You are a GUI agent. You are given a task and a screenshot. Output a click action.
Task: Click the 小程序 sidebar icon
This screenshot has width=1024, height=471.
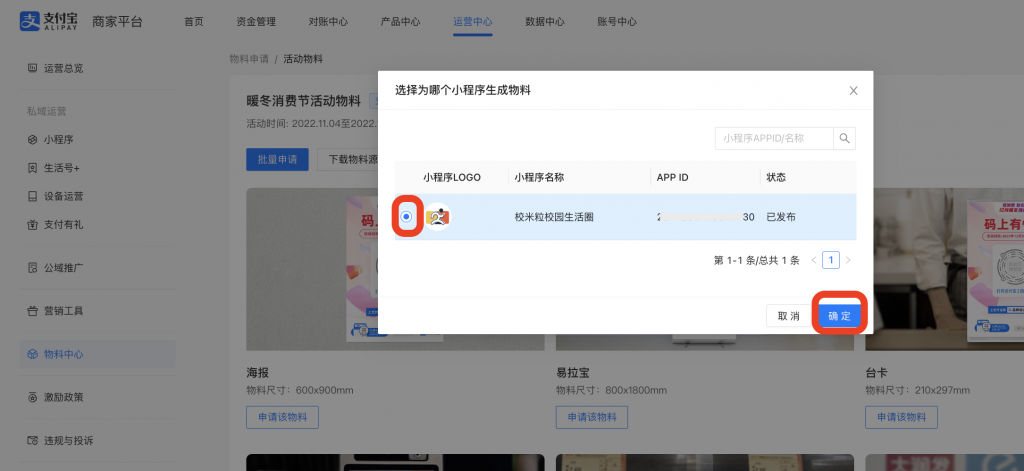tap(33, 139)
